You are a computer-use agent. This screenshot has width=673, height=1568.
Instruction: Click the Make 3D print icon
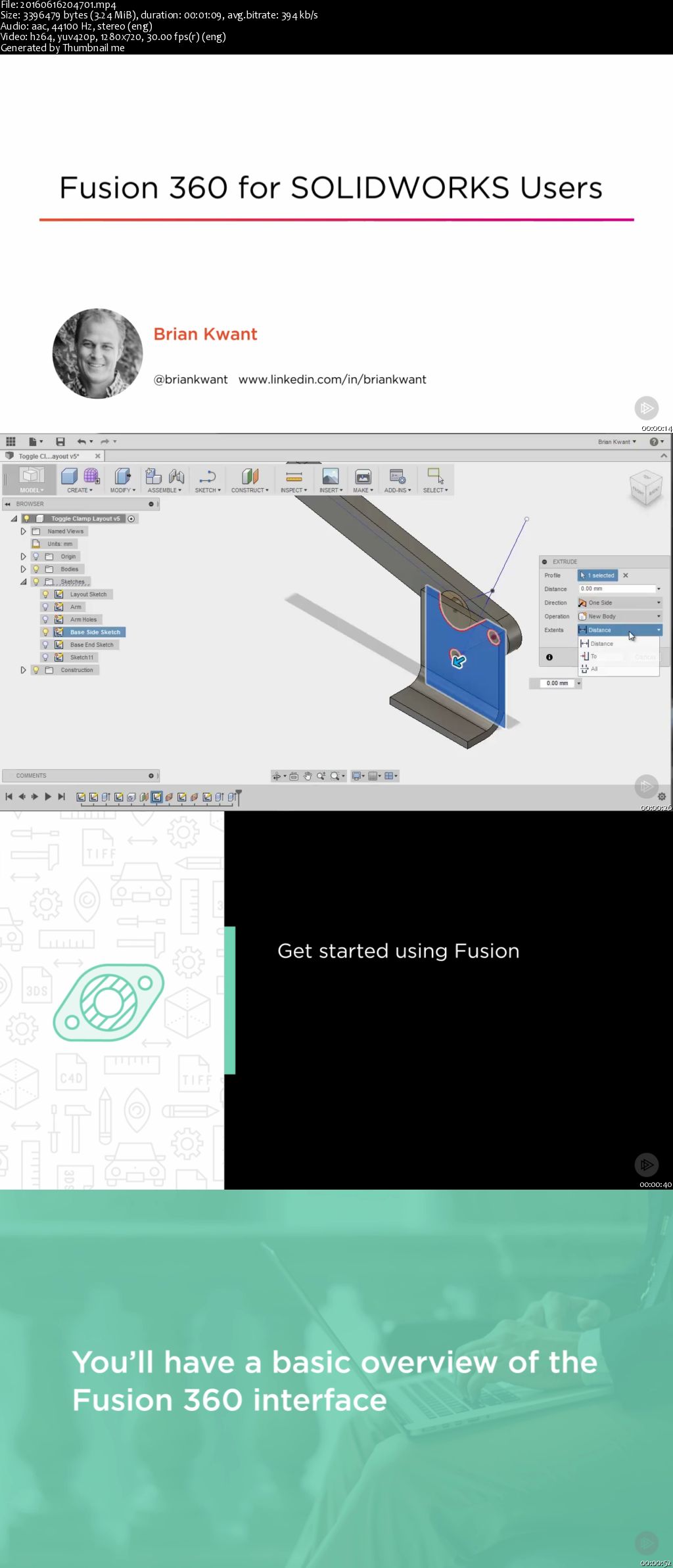[x=363, y=476]
